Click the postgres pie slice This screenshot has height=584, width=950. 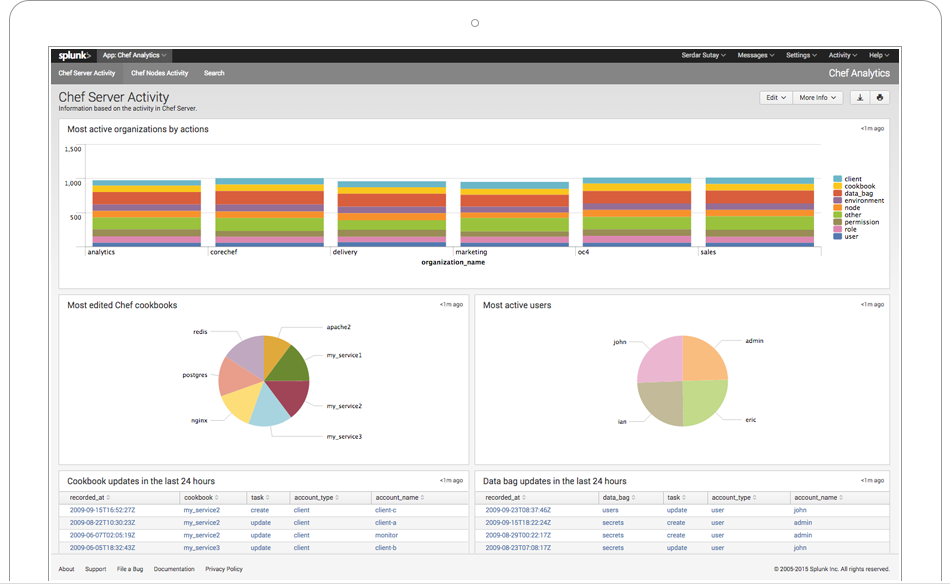pyautogui.click(x=236, y=378)
